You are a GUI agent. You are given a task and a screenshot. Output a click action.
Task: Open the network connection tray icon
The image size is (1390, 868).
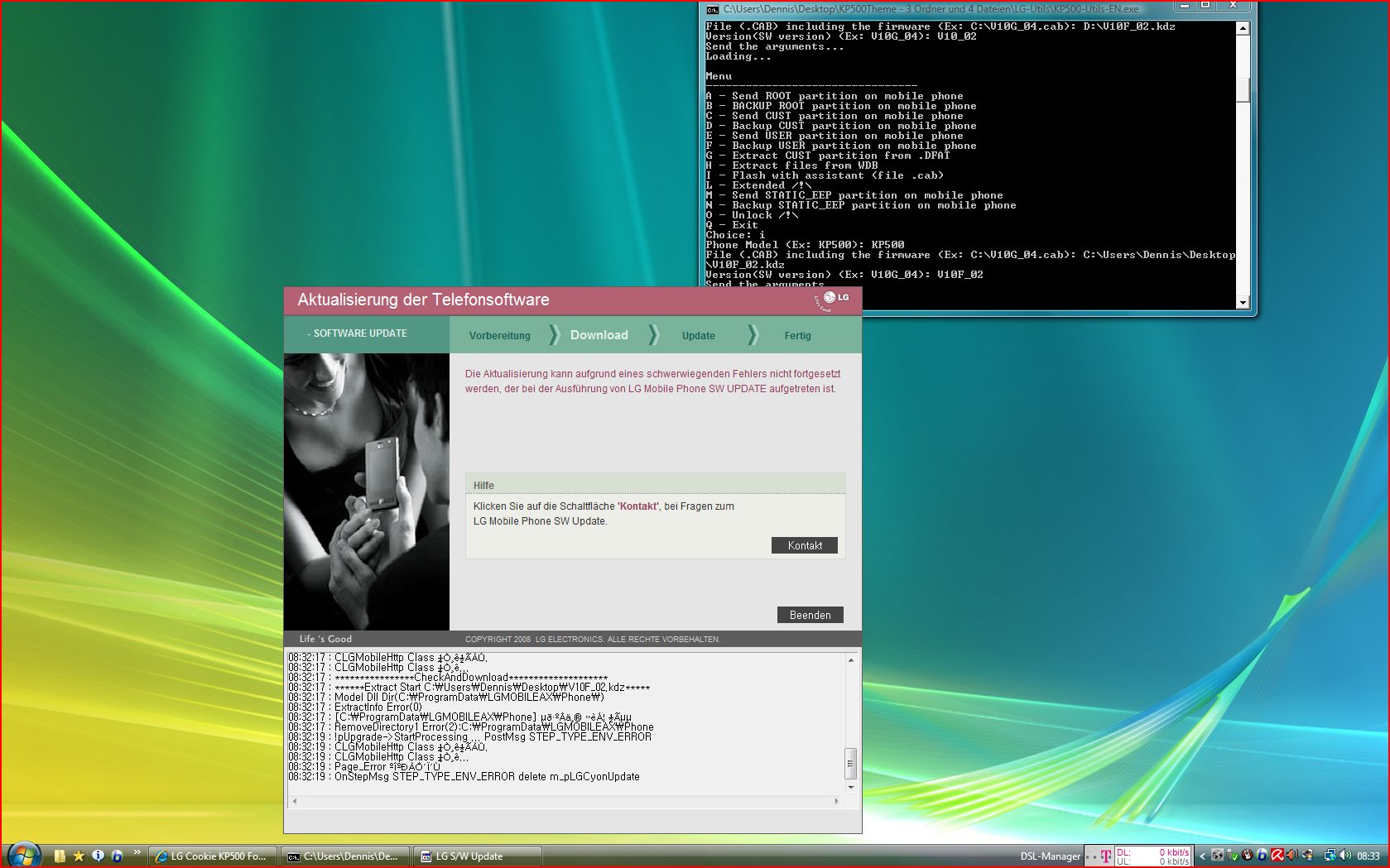1330,856
